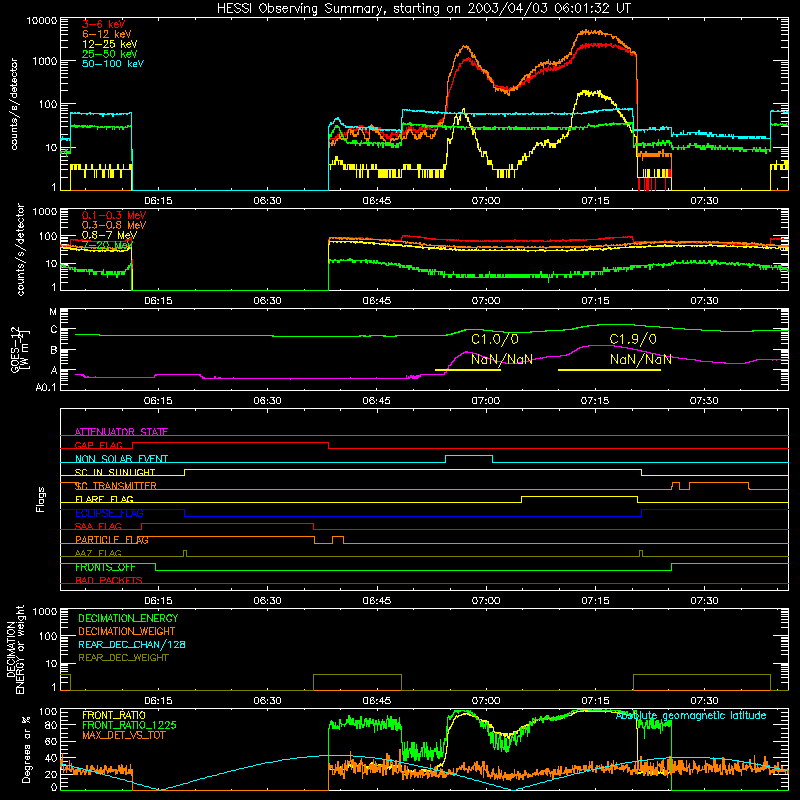
Task: Click the REAR_DEC_WEIGHT legend label
Action: coord(123,658)
